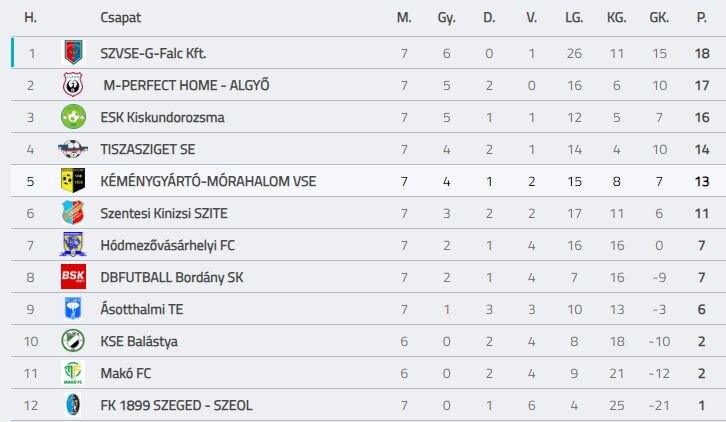Click the M-PERFECT HOME - ALGYŐ crest icon
Image resolution: width=726 pixels, height=422 pixels.
[x=73, y=85]
